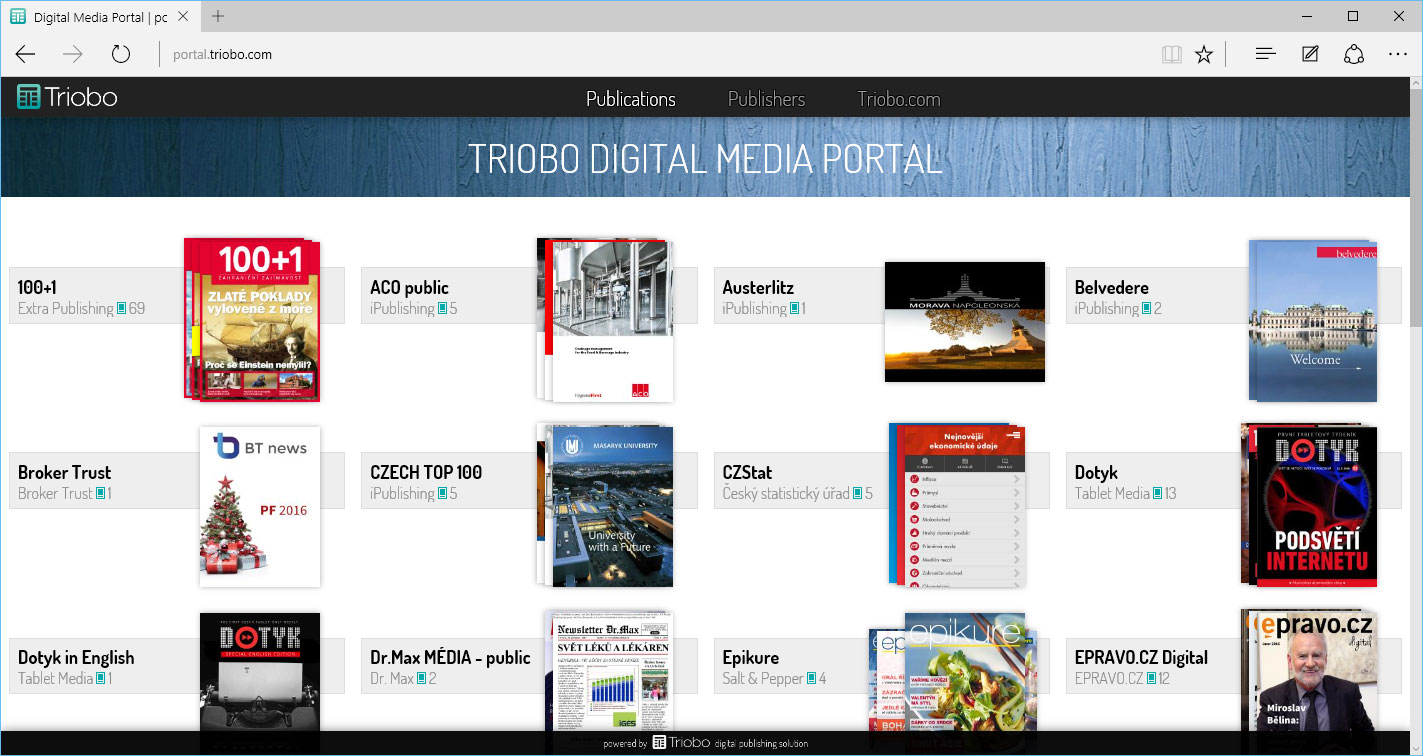Open a new tab with plus button
The height and width of the screenshot is (756, 1423).
pos(218,16)
